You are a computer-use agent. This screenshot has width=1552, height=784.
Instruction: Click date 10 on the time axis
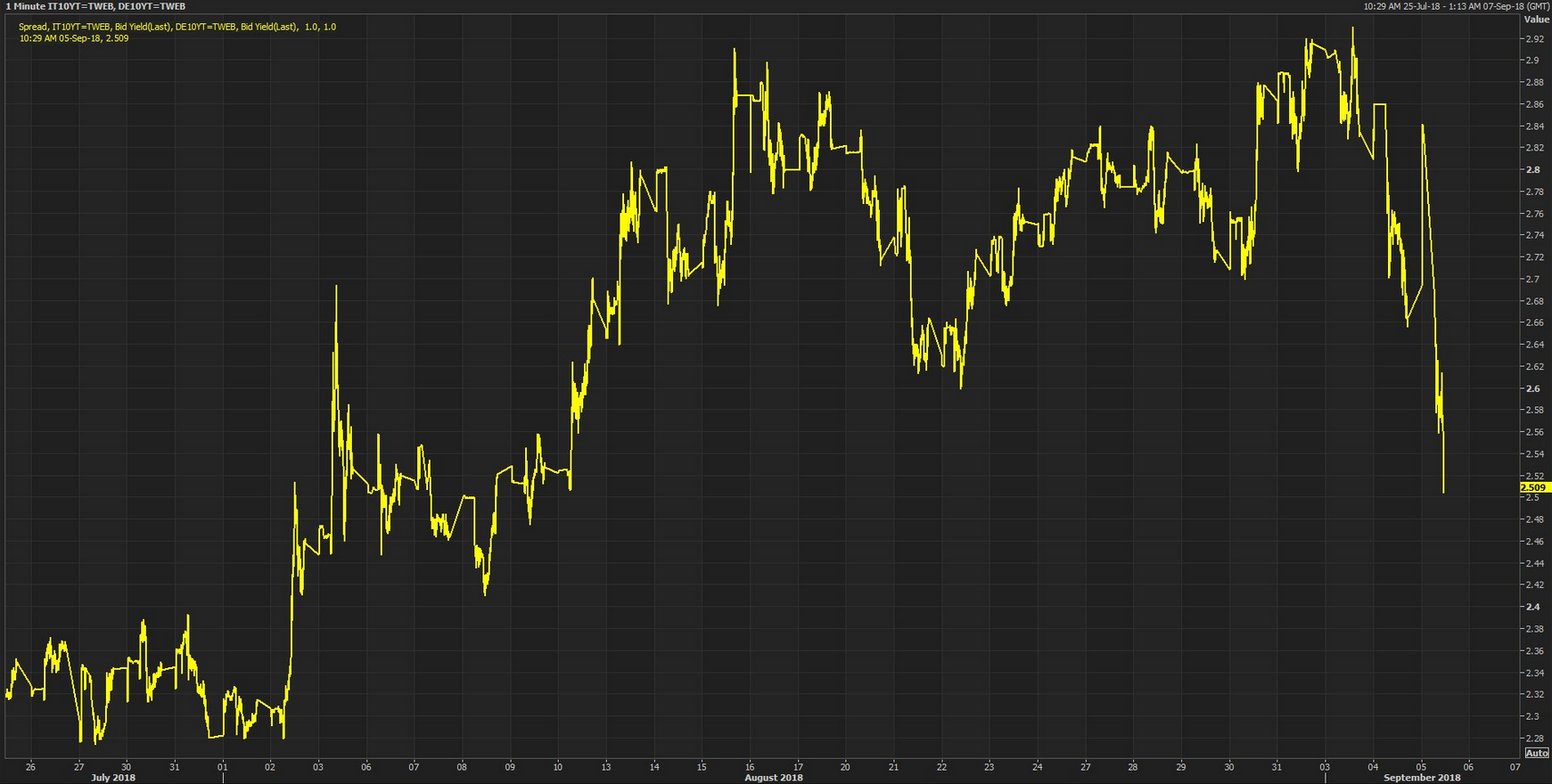(x=557, y=766)
